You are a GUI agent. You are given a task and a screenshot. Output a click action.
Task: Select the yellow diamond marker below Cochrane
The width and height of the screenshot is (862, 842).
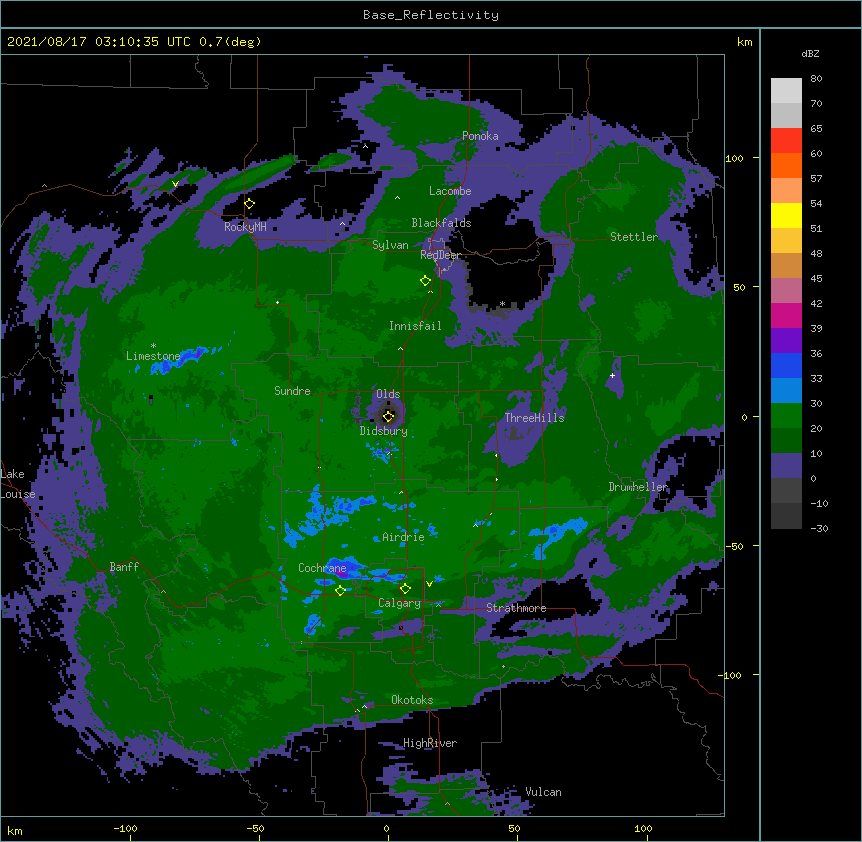[340, 591]
